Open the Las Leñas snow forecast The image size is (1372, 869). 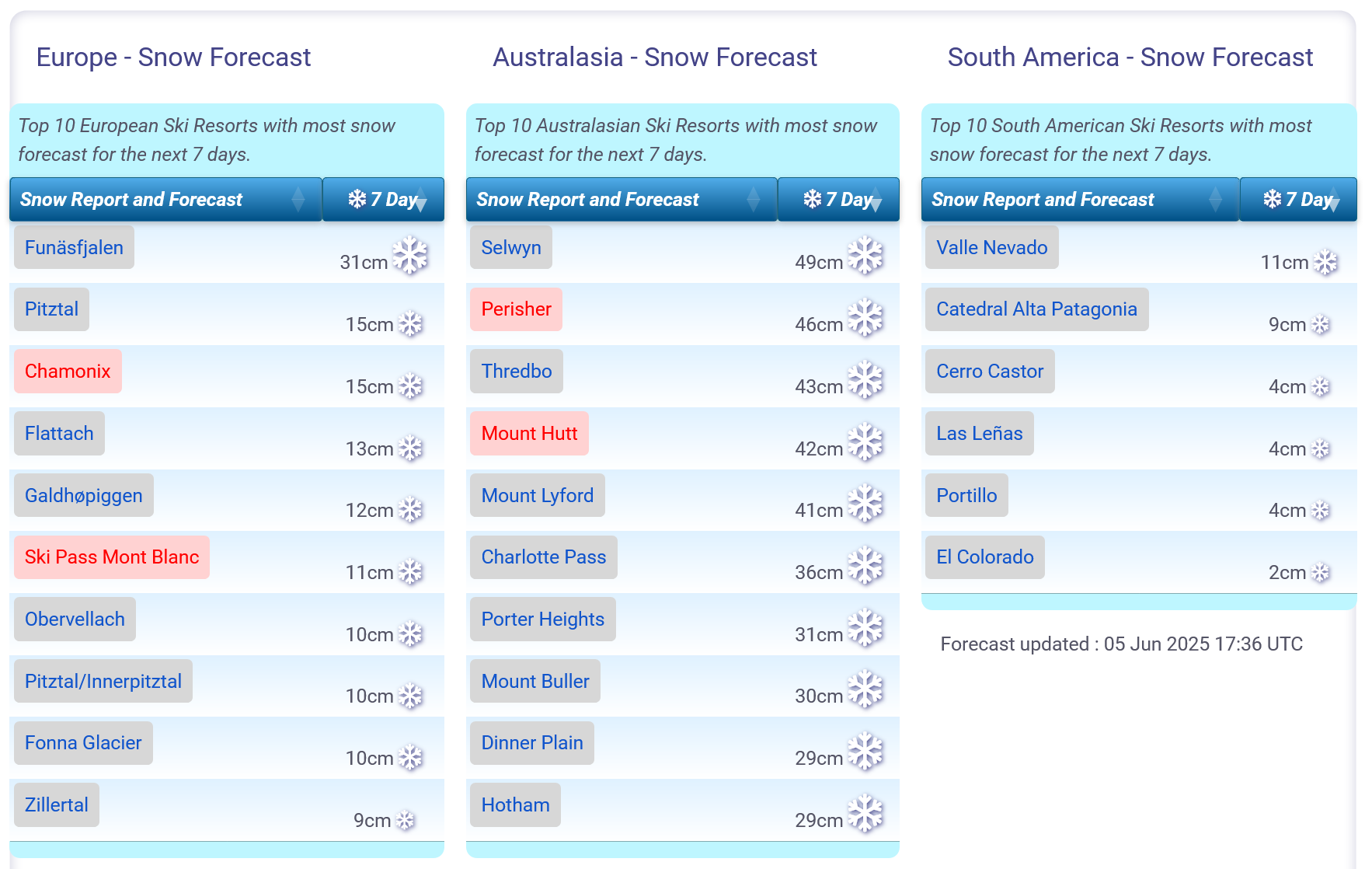point(979,434)
